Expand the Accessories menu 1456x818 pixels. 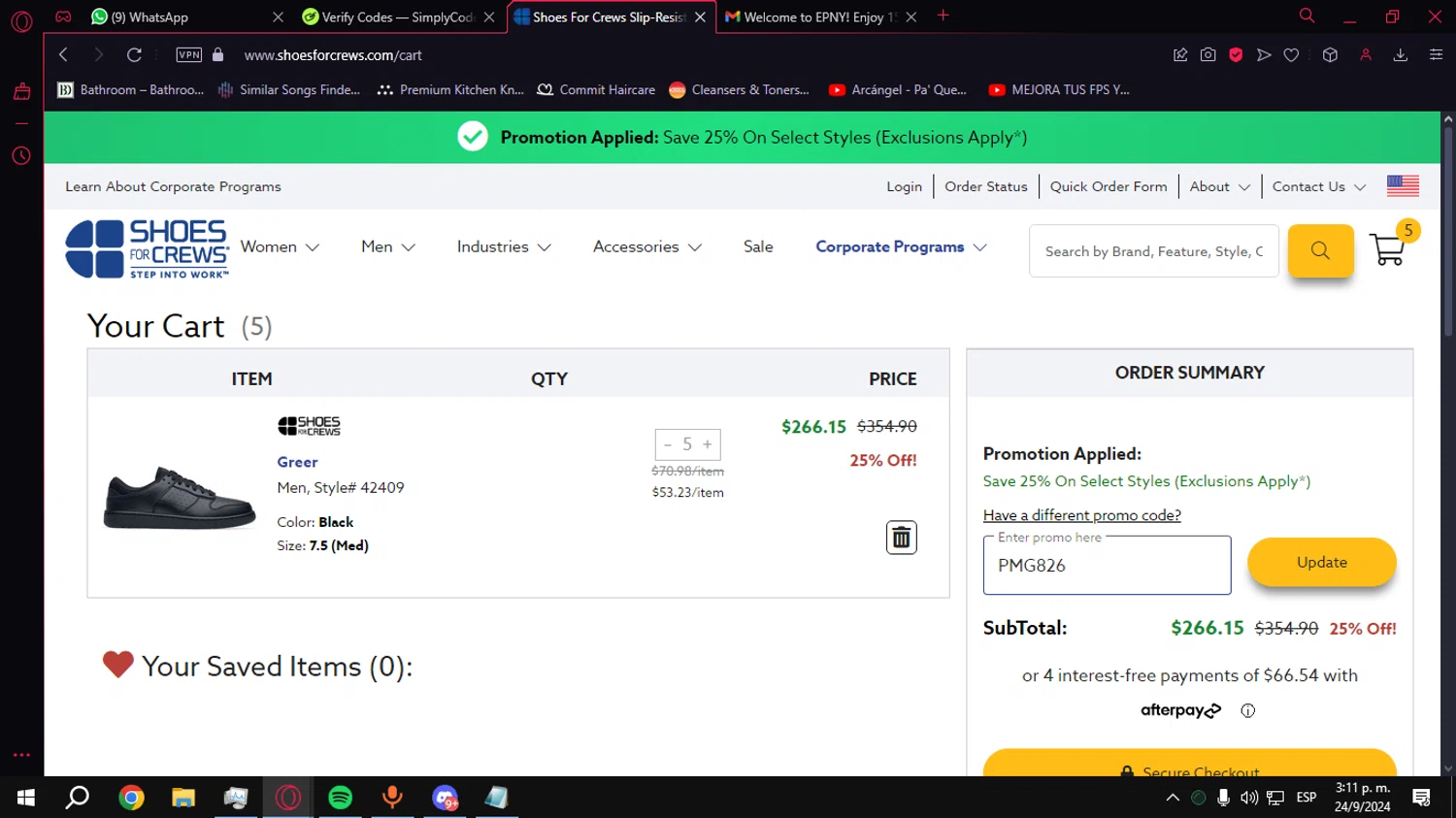click(647, 246)
